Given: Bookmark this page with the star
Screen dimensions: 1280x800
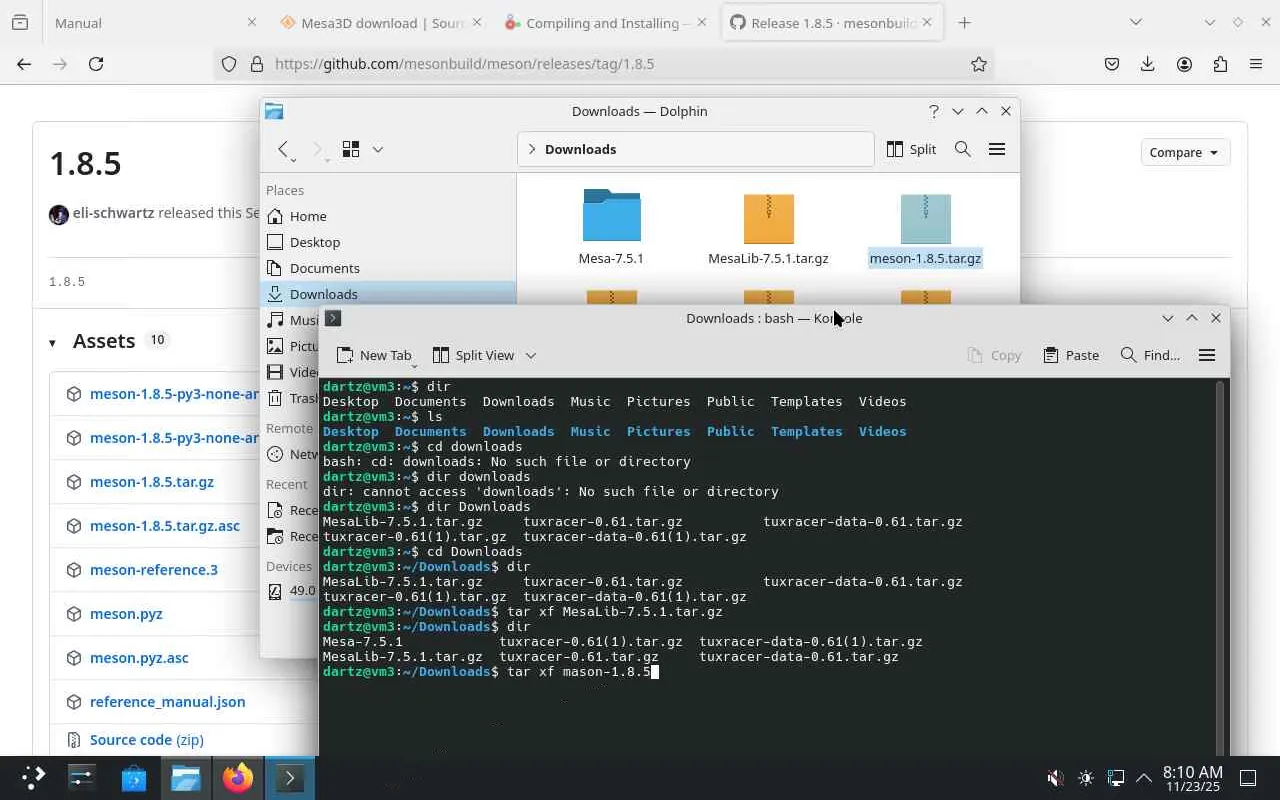Looking at the screenshot, I should tap(979, 64).
